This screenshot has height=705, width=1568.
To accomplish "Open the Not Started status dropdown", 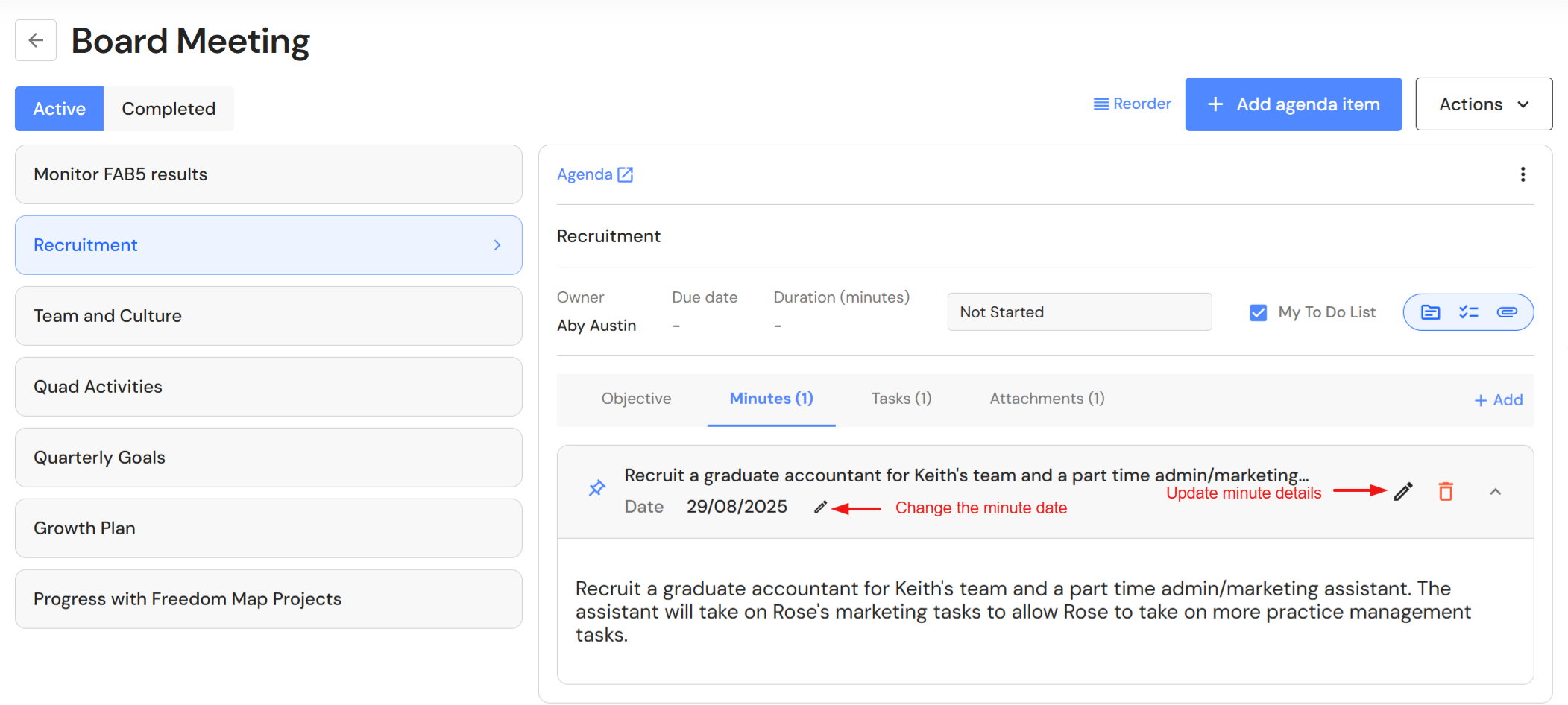I will pyautogui.click(x=1079, y=312).
